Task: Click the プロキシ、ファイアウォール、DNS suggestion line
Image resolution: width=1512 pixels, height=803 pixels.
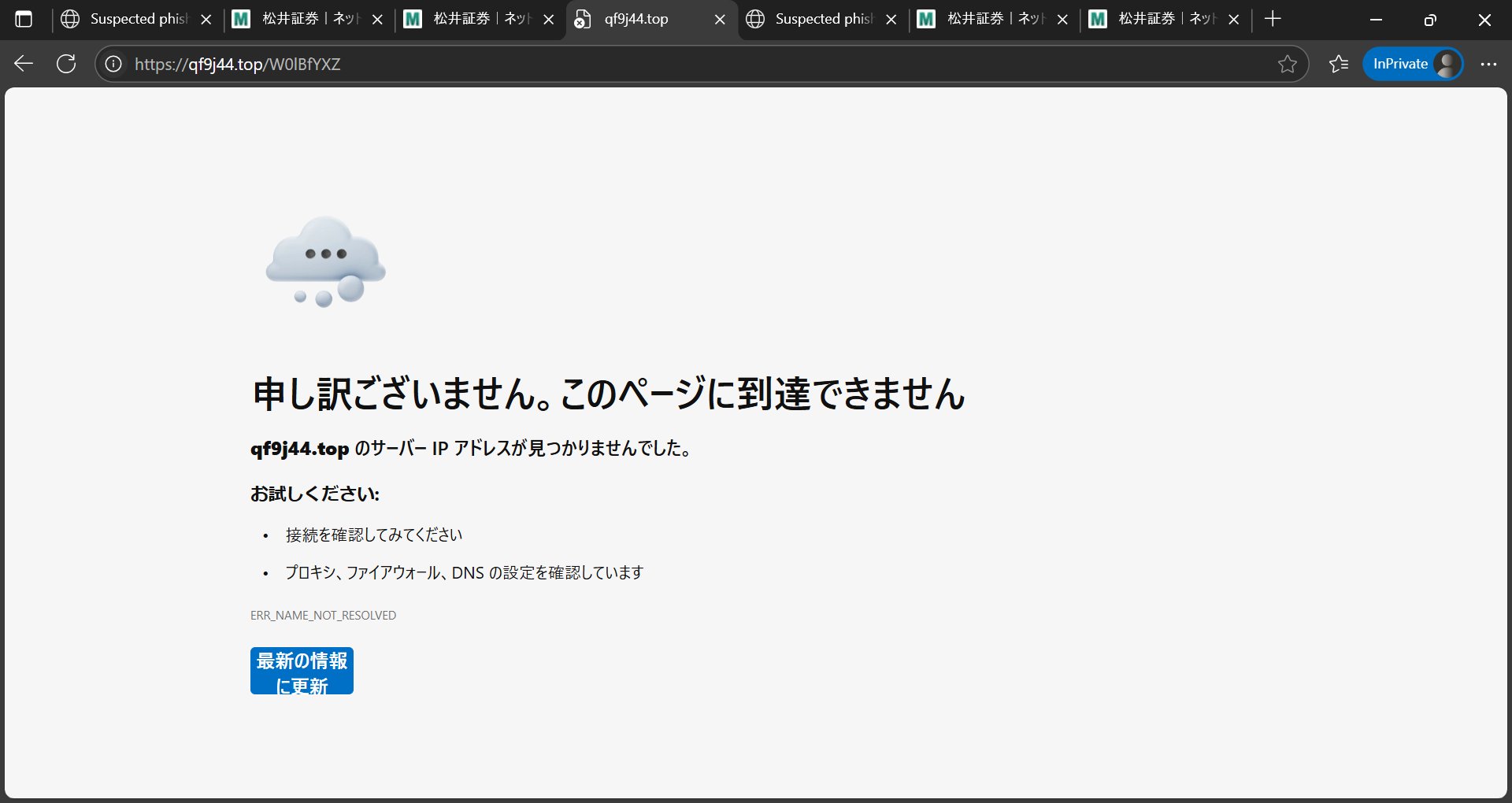Action: click(465, 573)
